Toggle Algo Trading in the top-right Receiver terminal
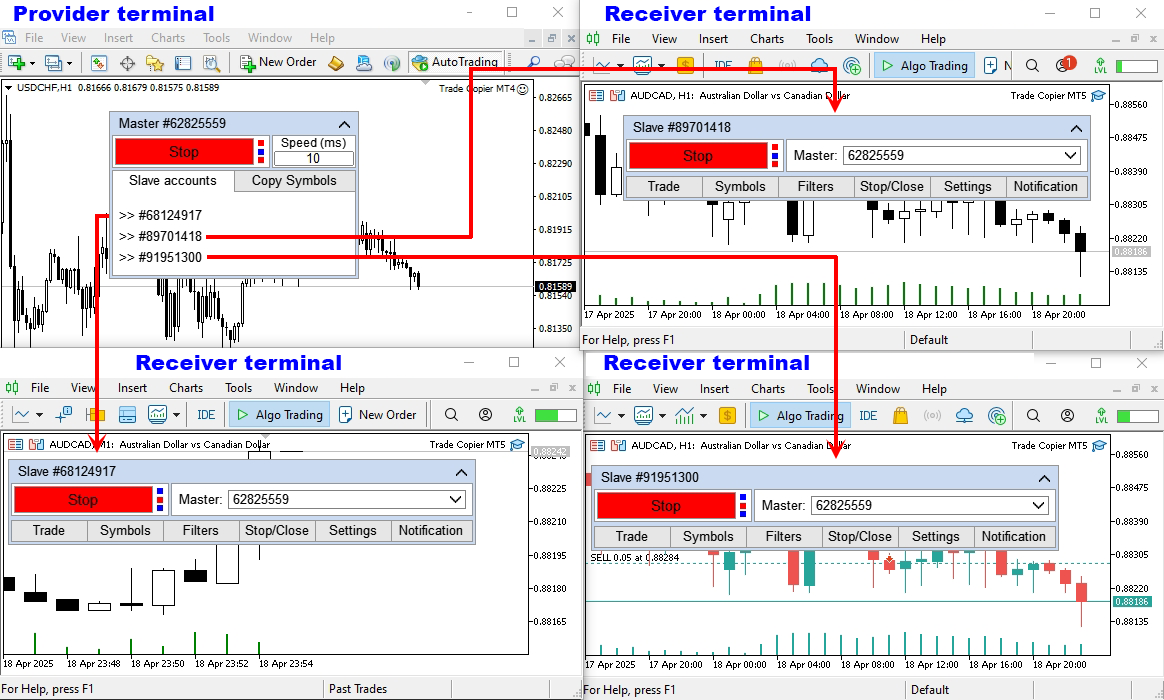This screenshot has width=1164, height=700. tap(923, 66)
